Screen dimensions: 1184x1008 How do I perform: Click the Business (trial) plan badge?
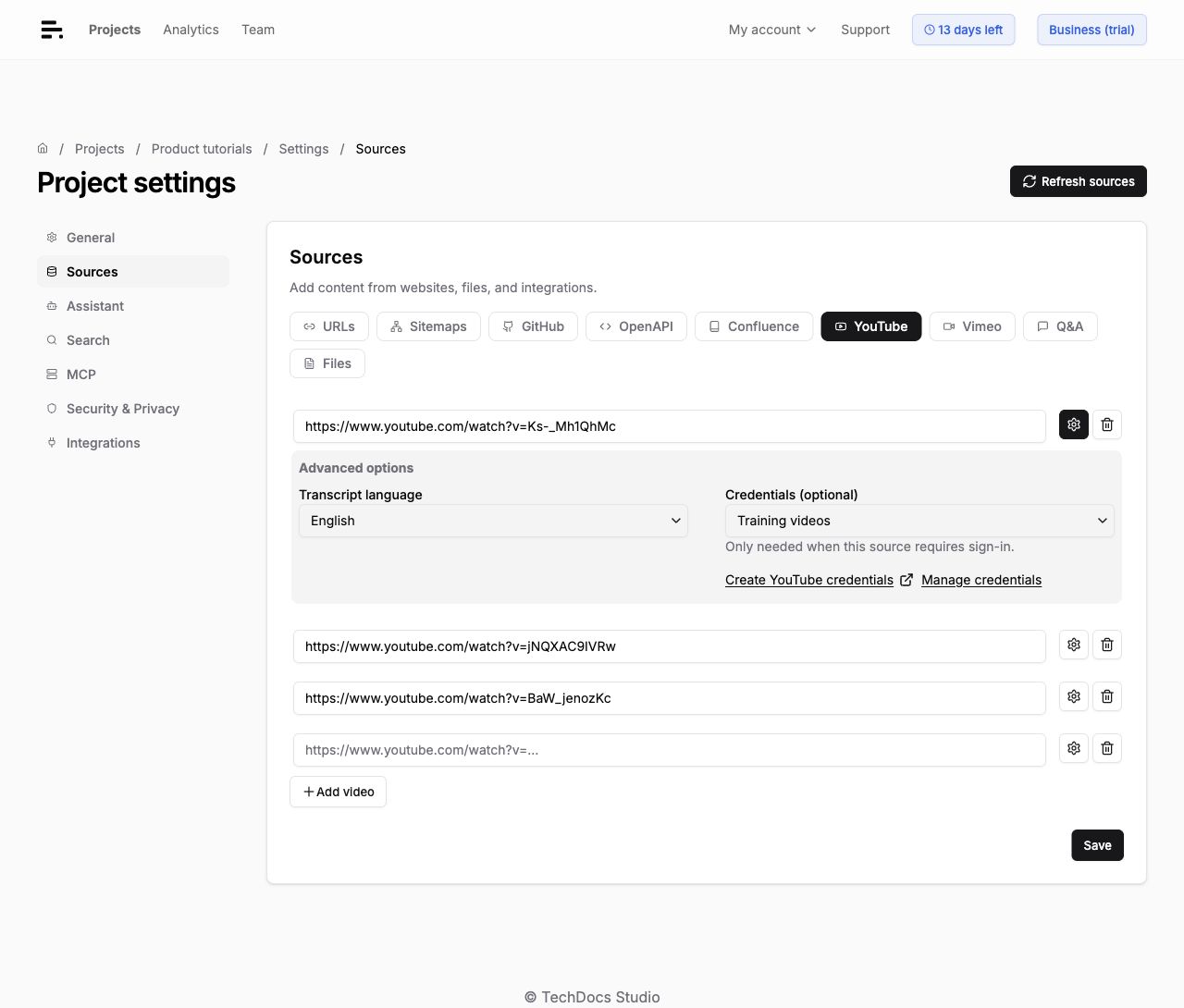tap(1091, 30)
